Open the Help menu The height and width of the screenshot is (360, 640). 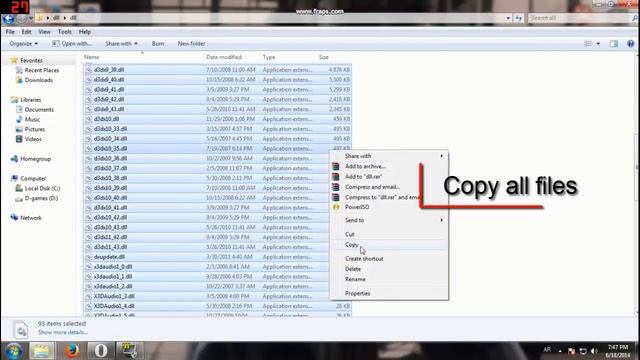tap(84, 32)
